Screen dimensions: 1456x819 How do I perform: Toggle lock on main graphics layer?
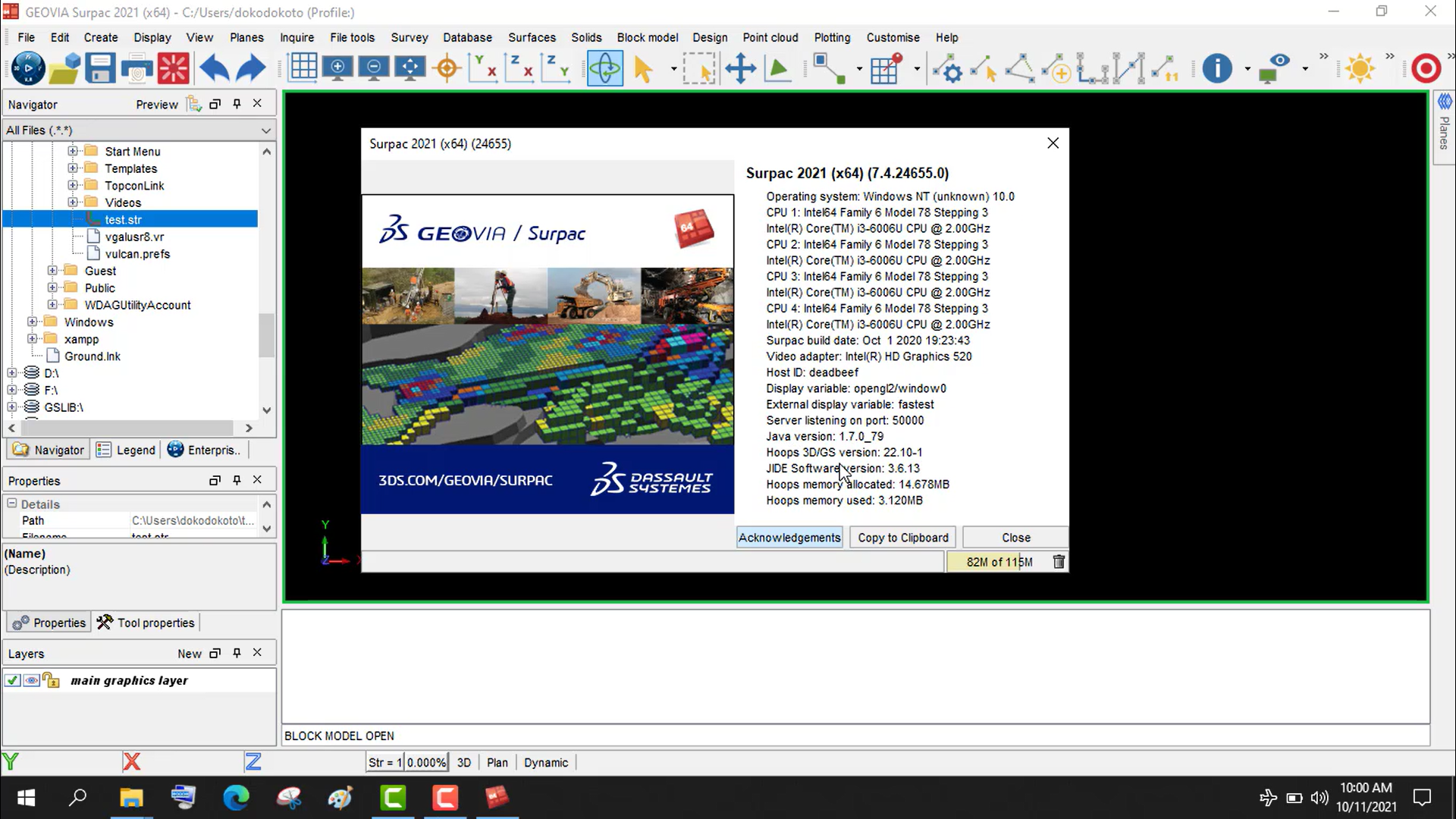50,680
